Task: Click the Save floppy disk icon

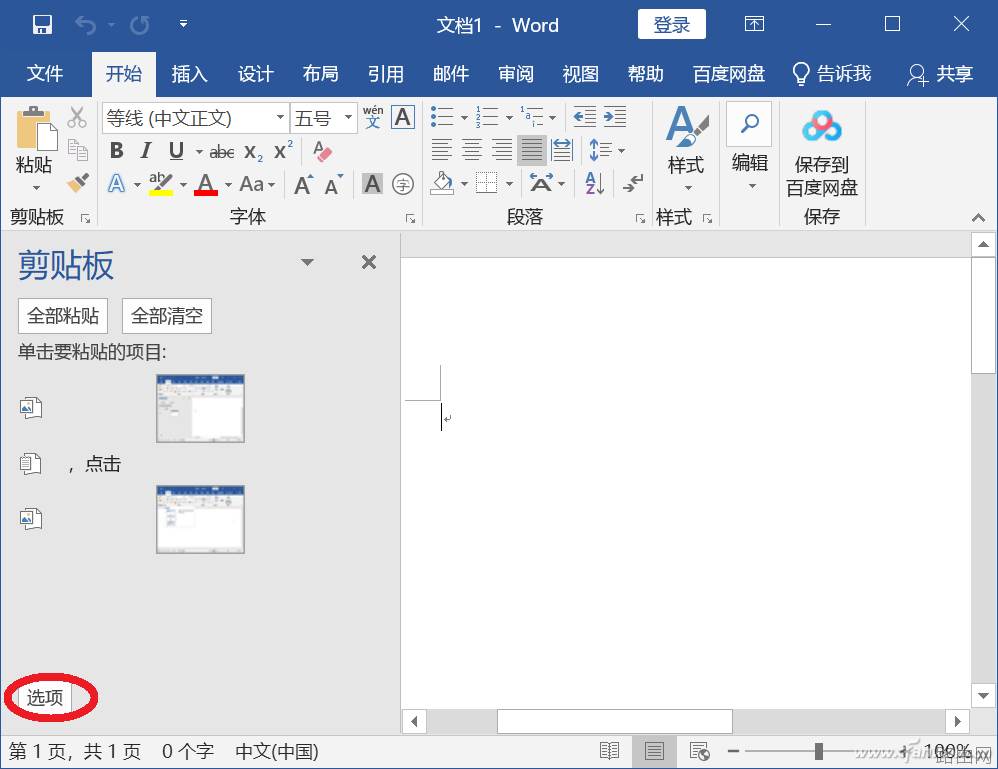Action: click(x=42, y=25)
